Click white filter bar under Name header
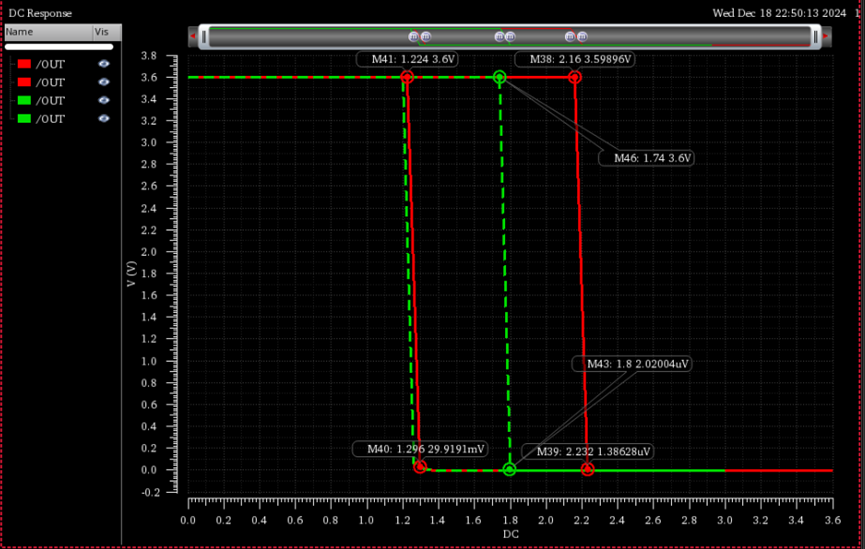The height and width of the screenshot is (549, 865). tap(59, 47)
